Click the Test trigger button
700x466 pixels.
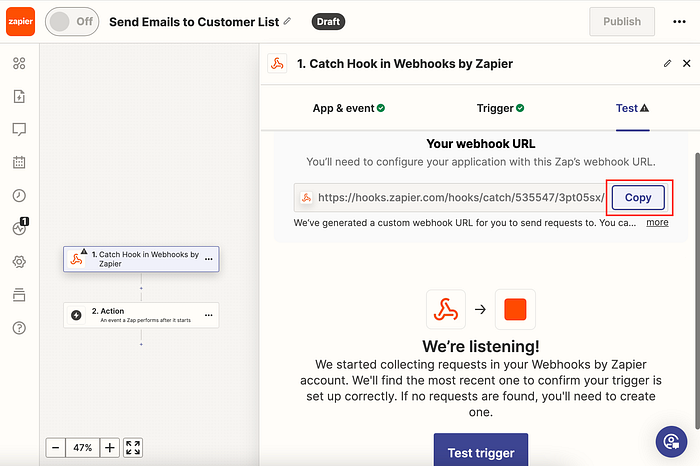[481, 450]
